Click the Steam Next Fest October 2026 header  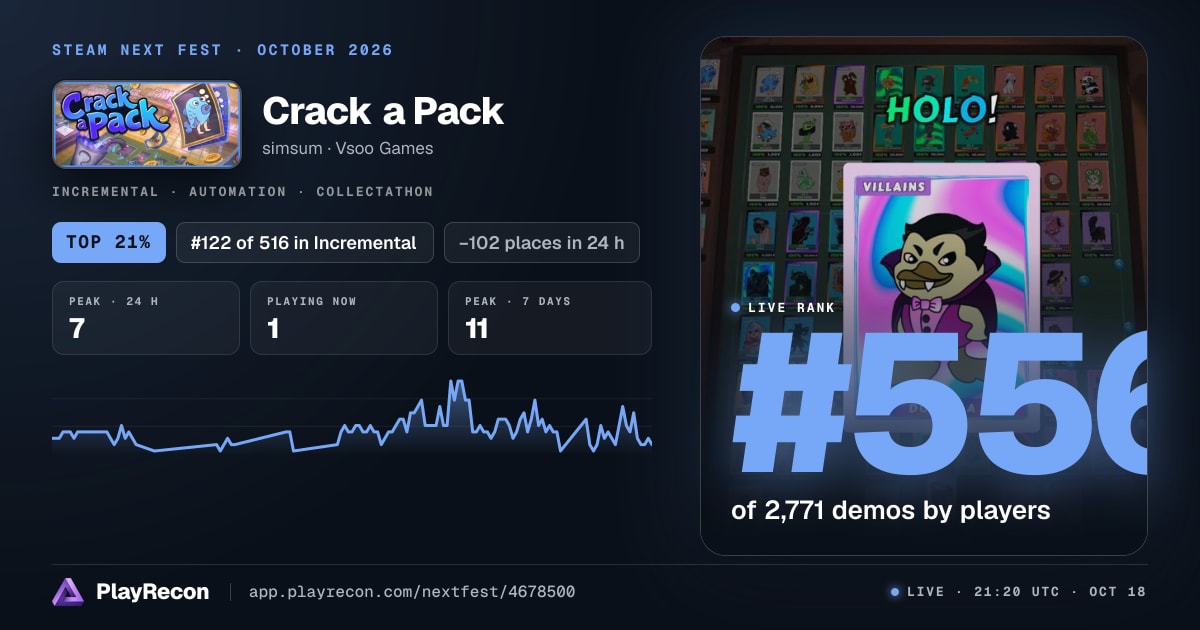(222, 50)
